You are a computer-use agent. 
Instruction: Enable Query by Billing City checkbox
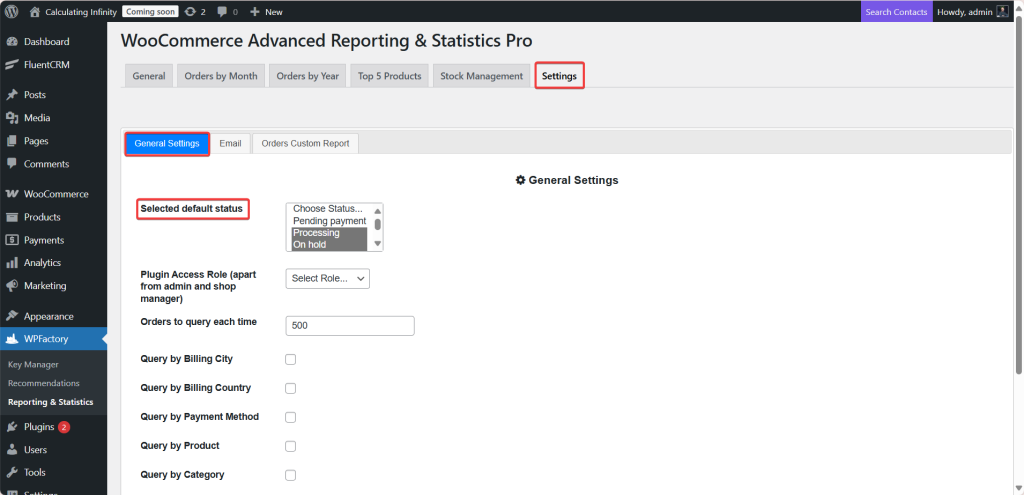[291, 359]
